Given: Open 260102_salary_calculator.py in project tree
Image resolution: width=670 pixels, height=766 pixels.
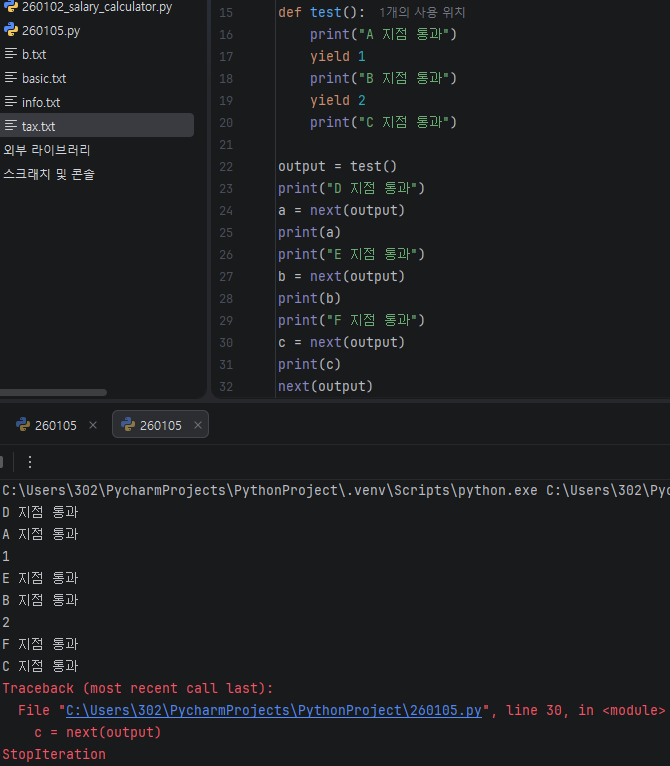Looking at the screenshot, I should tap(97, 7).
